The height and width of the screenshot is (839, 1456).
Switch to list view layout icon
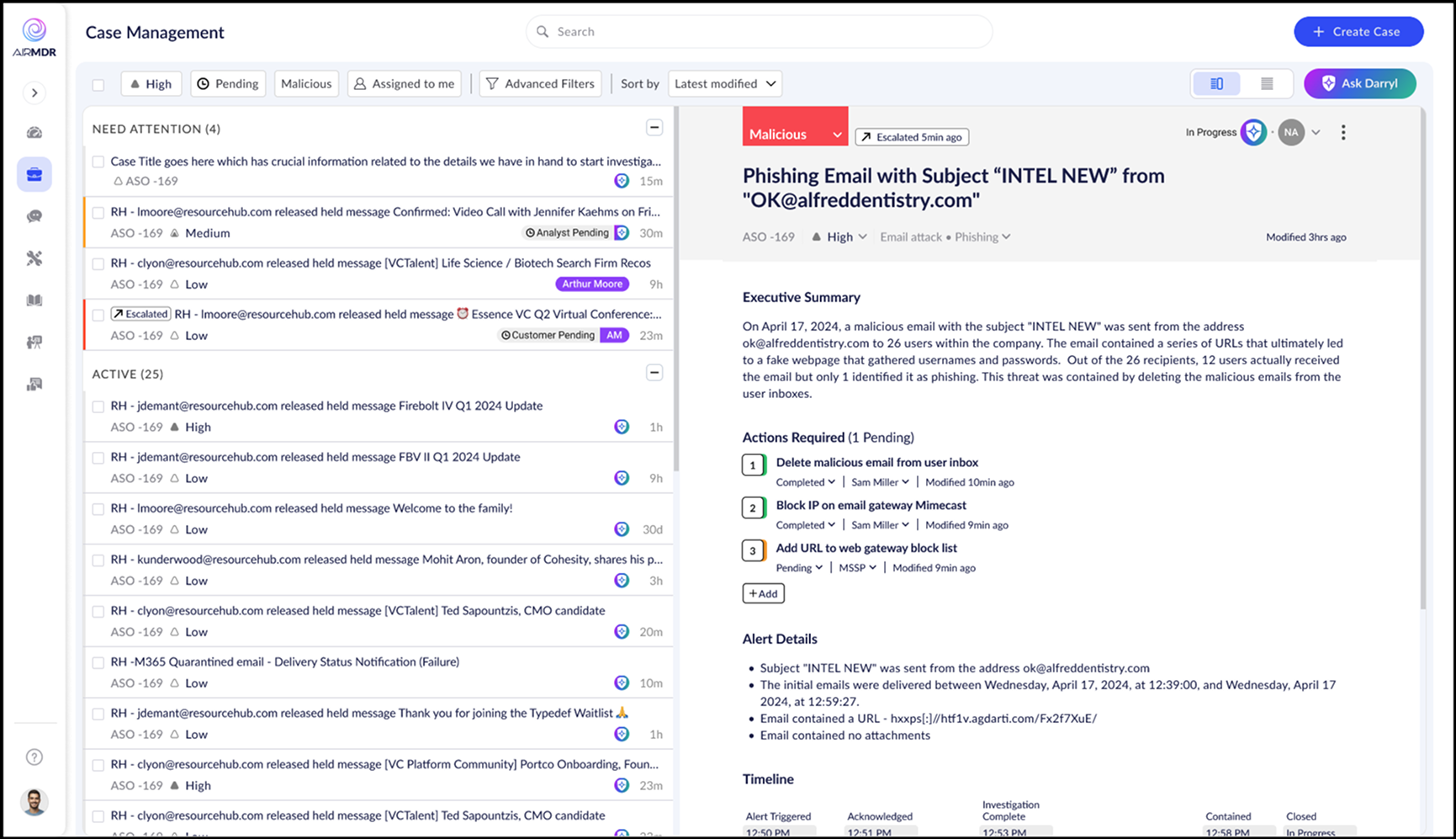tap(1266, 83)
